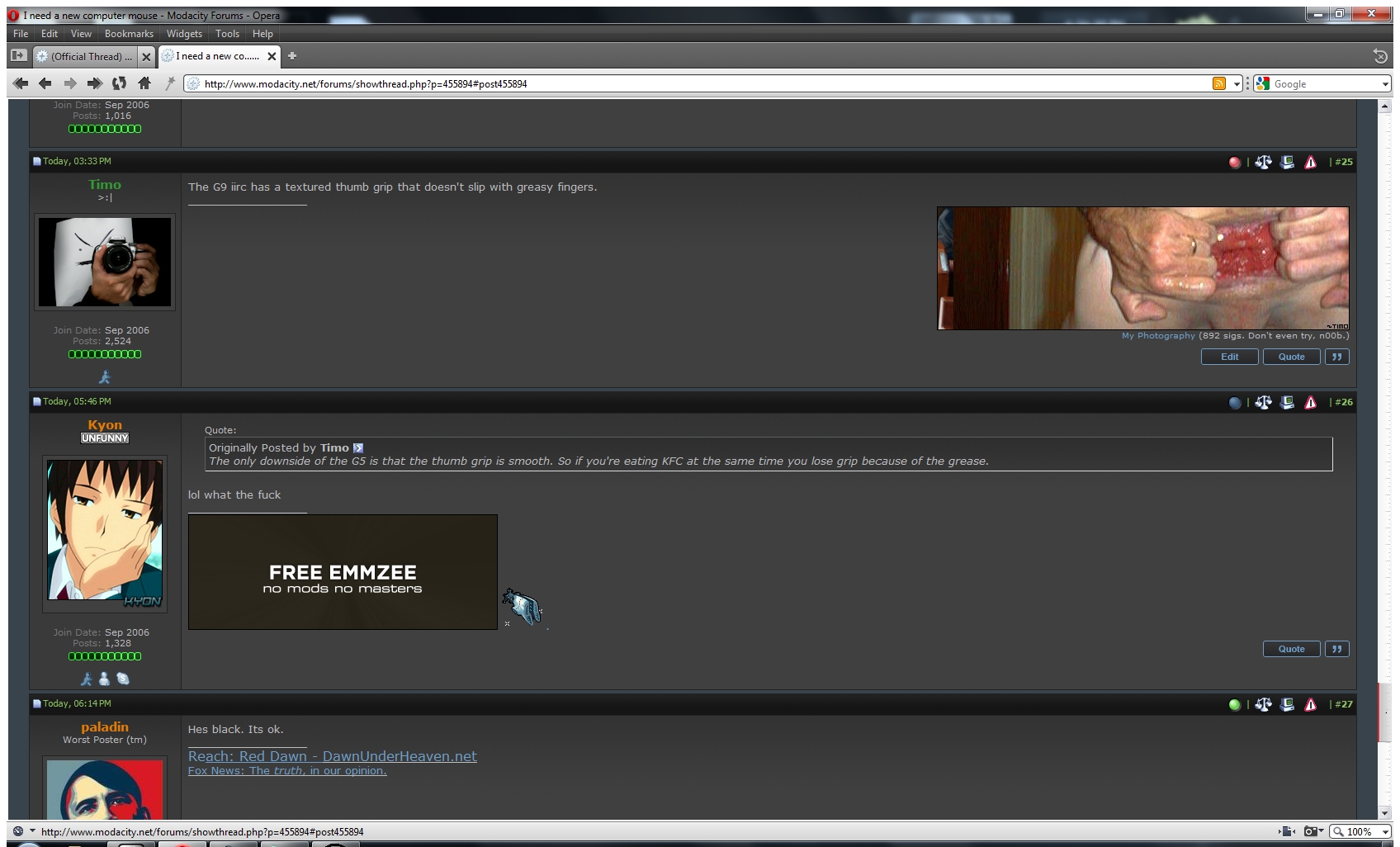The image size is (1400, 847).
Task: Expand the address bar history dropdown
Action: pyautogui.click(x=1237, y=83)
